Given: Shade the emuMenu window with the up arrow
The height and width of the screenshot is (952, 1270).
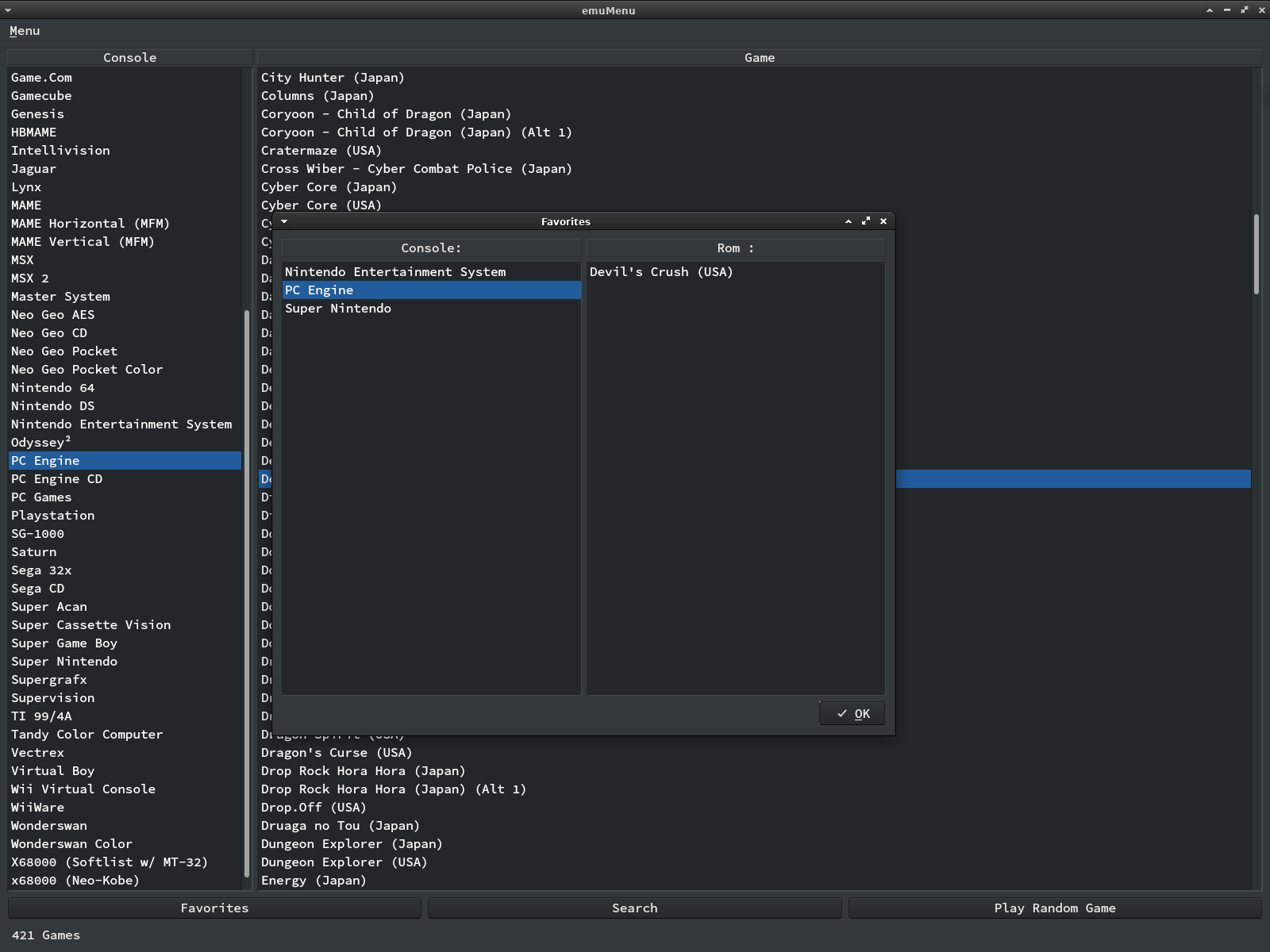Looking at the screenshot, I should pyautogui.click(x=1210, y=10).
